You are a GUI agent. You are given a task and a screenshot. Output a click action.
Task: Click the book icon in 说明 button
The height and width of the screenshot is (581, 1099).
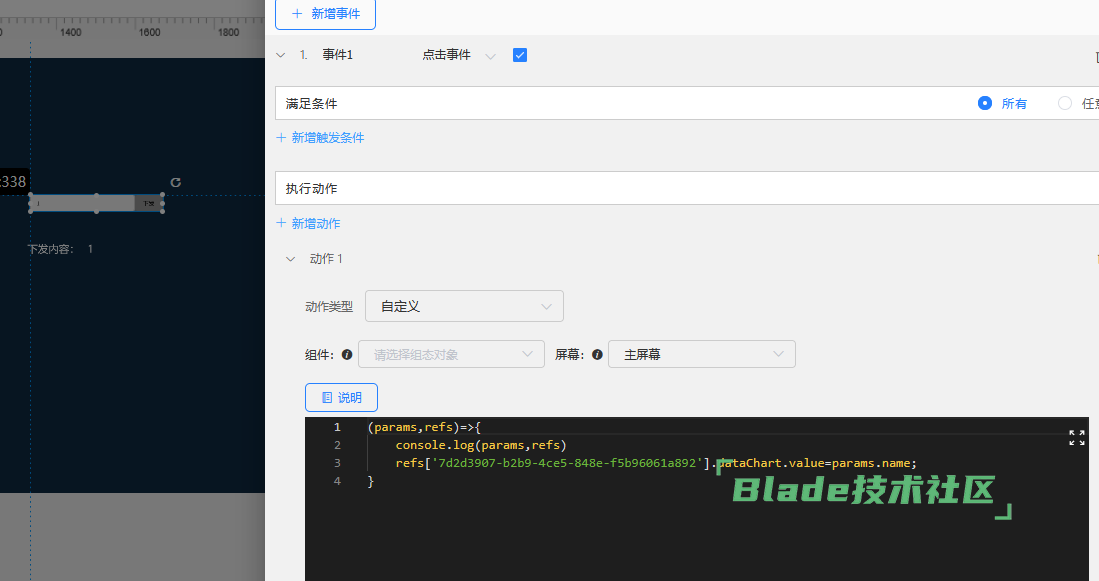click(x=327, y=398)
